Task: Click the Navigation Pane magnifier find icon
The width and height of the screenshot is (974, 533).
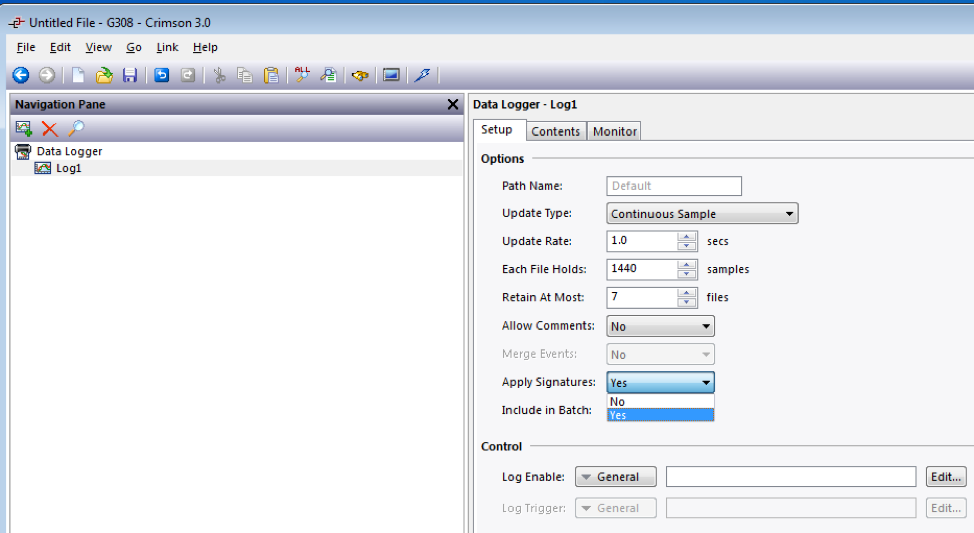Action: pos(76,129)
